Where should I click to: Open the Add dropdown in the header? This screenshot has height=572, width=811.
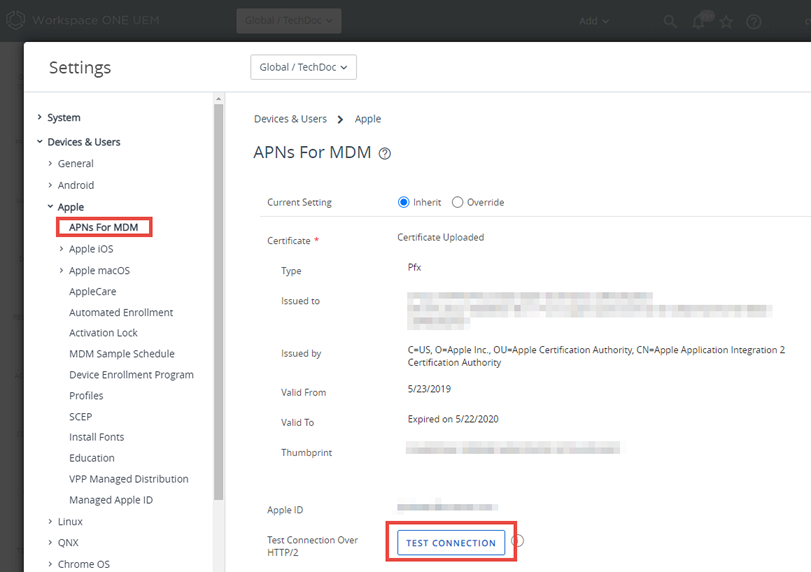pyautogui.click(x=594, y=21)
